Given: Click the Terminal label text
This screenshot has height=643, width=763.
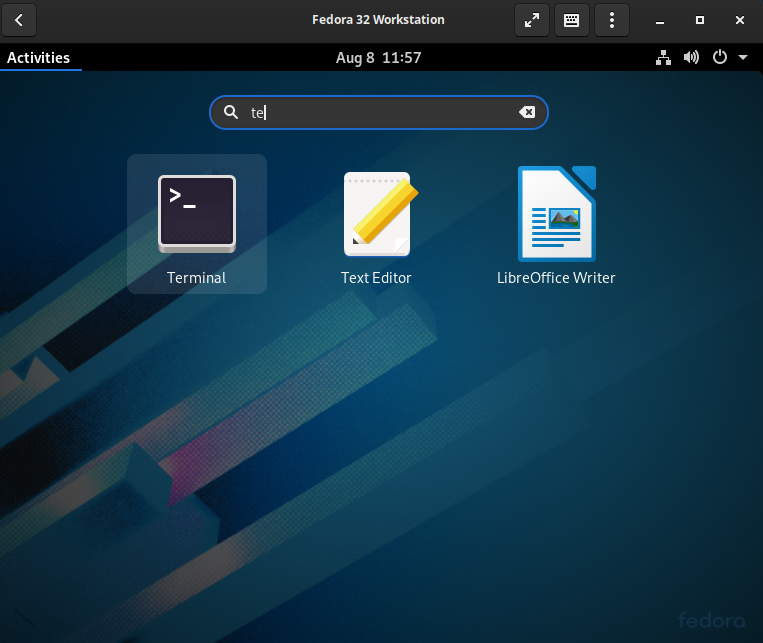Looking at the screenshot, I should pyautogui.click(x=197, y=277).
